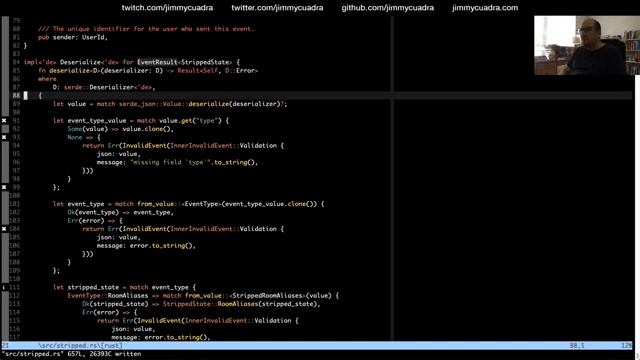This screenshot has width=640, height=360.
Task: Click 'message: error.to_string(),' on line 106
Action: [146, 245]
